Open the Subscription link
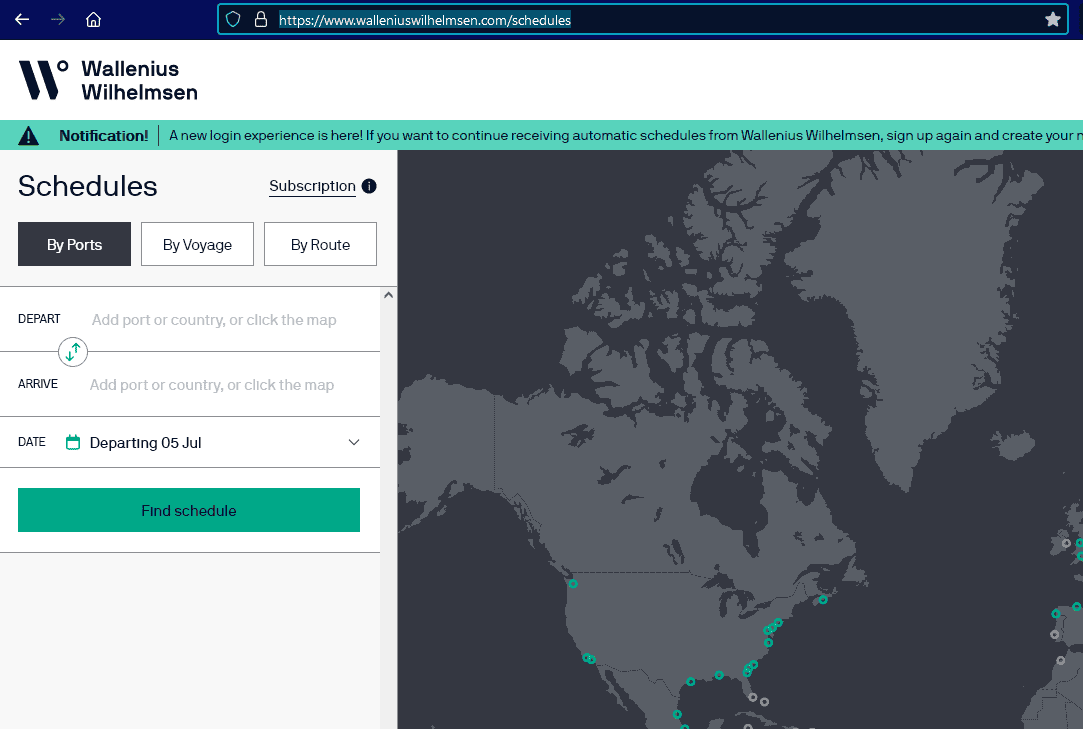Image resolution: width=1083 pixels, height=729 pixels. point(312,186)
